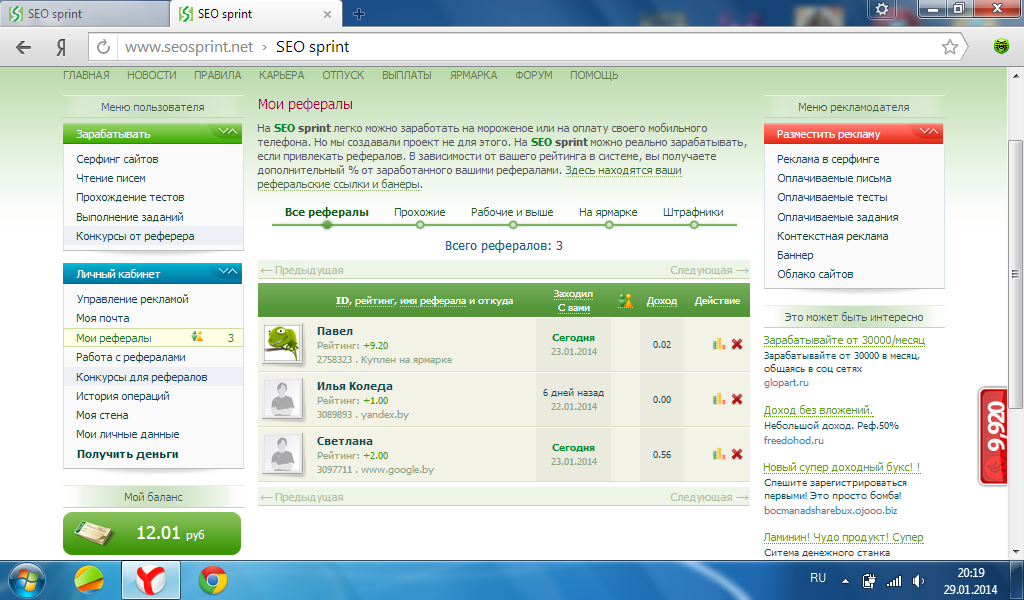This screenshot has height=600, width=1024.
Task: Click the network signal tray icon
Action: point(893,580)
